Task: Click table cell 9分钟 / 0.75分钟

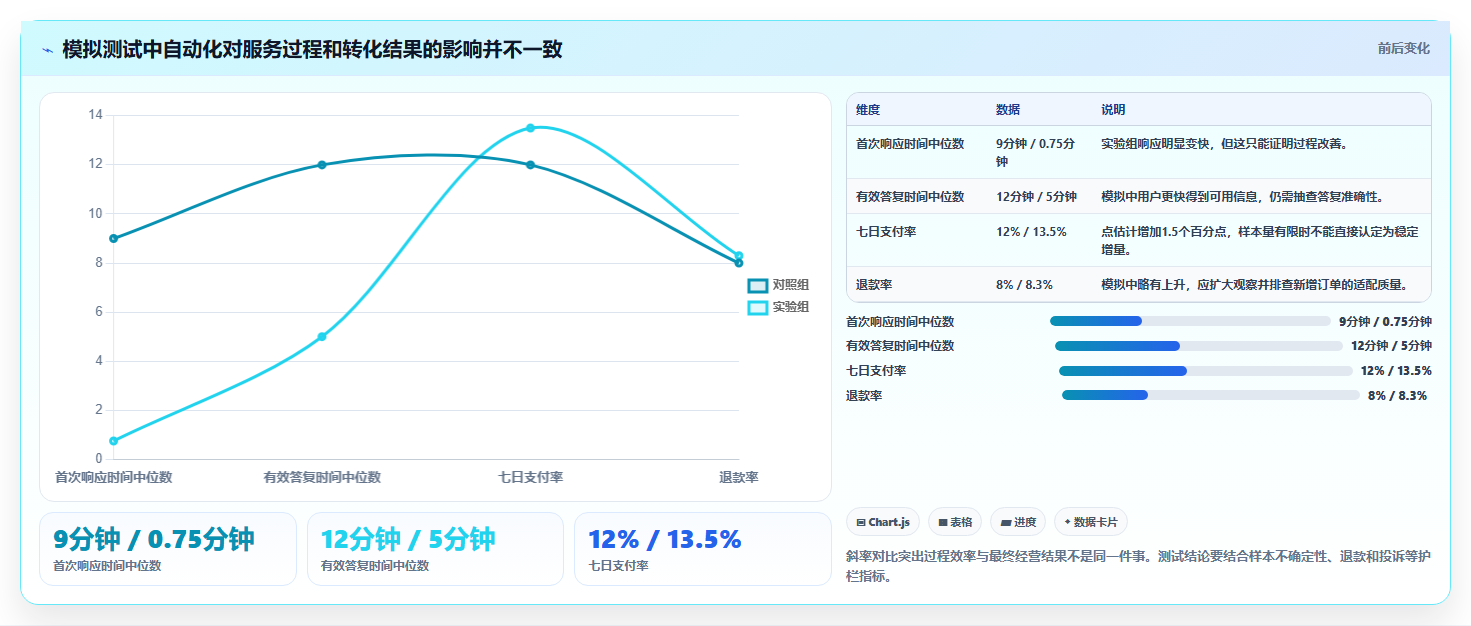Action: (x=1036, y=152)
